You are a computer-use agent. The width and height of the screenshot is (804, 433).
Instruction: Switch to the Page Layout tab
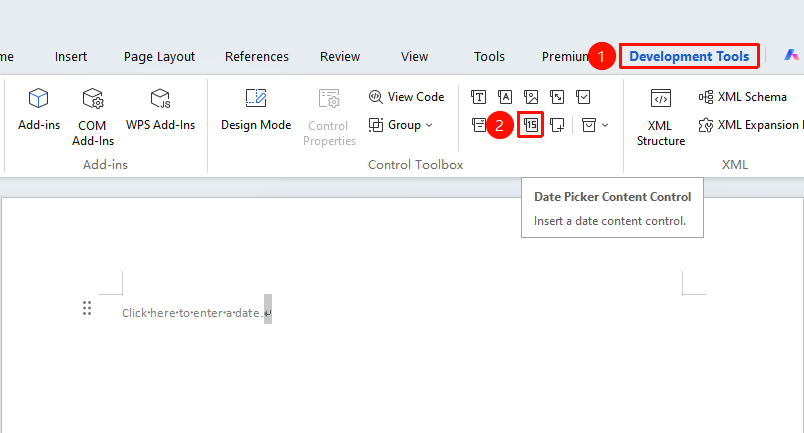[x=159, y=56]
